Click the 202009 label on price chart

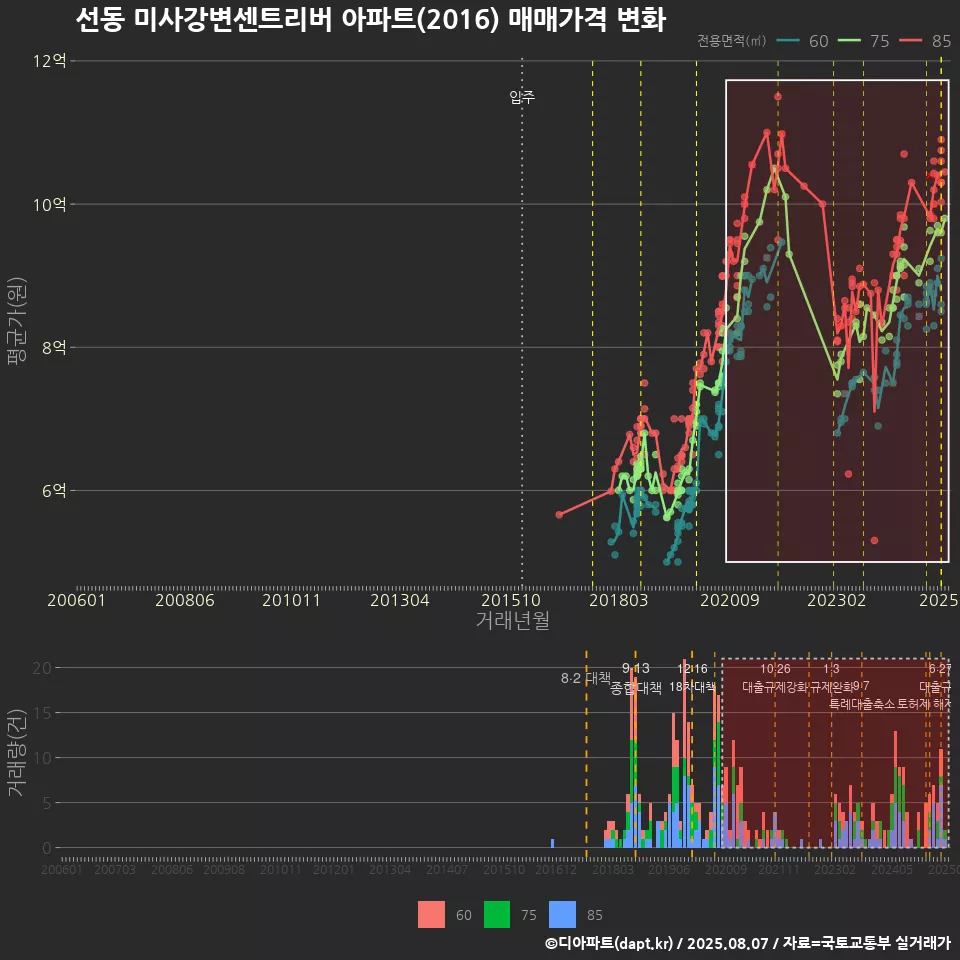730,600
